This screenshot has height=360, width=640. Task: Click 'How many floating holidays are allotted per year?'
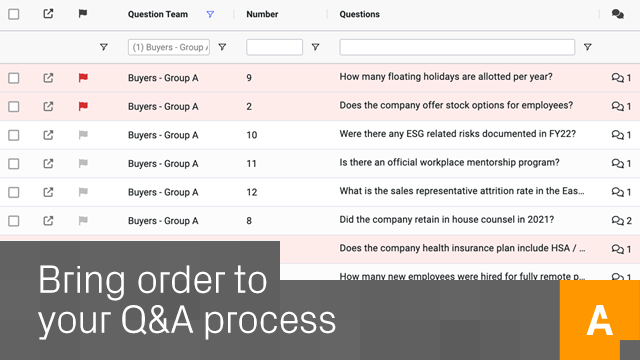tap(446, 77)
